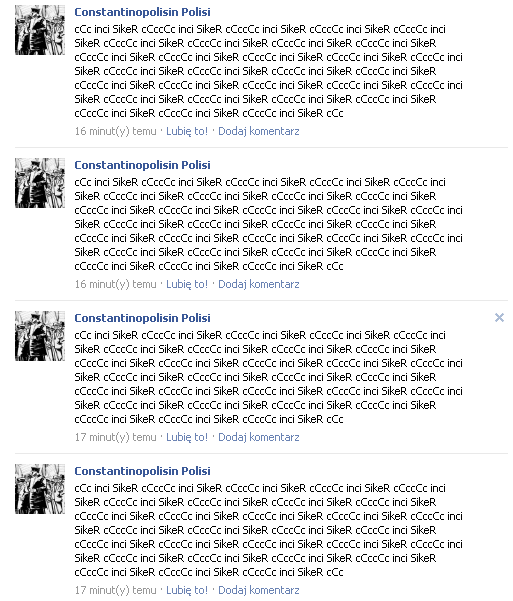Like the second post via Lubię to!
Screen dimensions: 513x601
tap(187, 284)
